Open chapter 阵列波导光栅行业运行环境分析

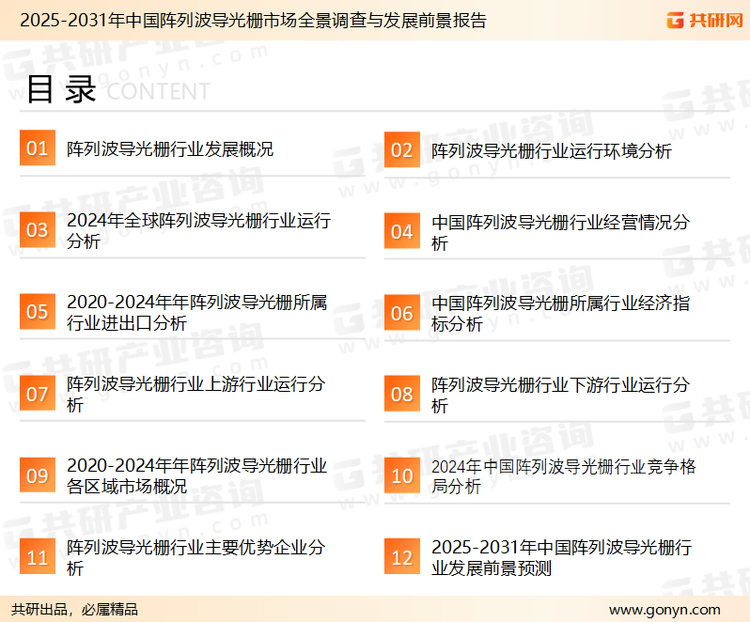tap(551, 151)
